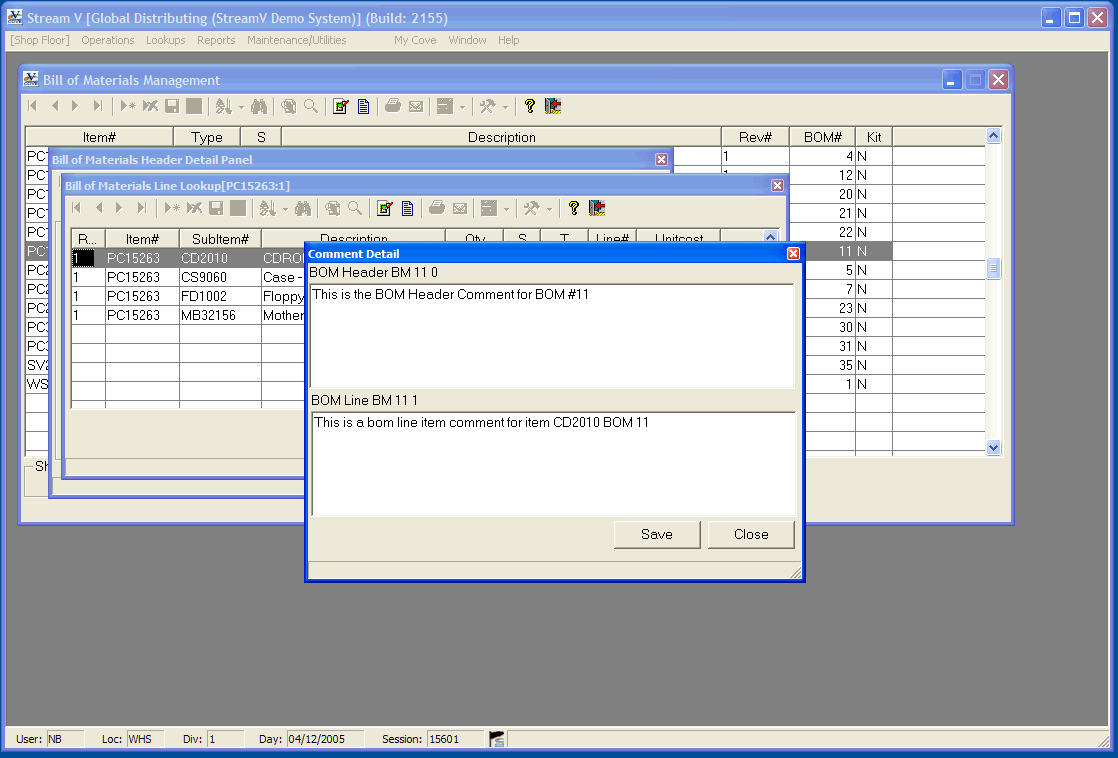The image size is (1118, 758).
Task: Click envelope email icon in Bill of Materials Management toolbar
Action: [416, 106]
